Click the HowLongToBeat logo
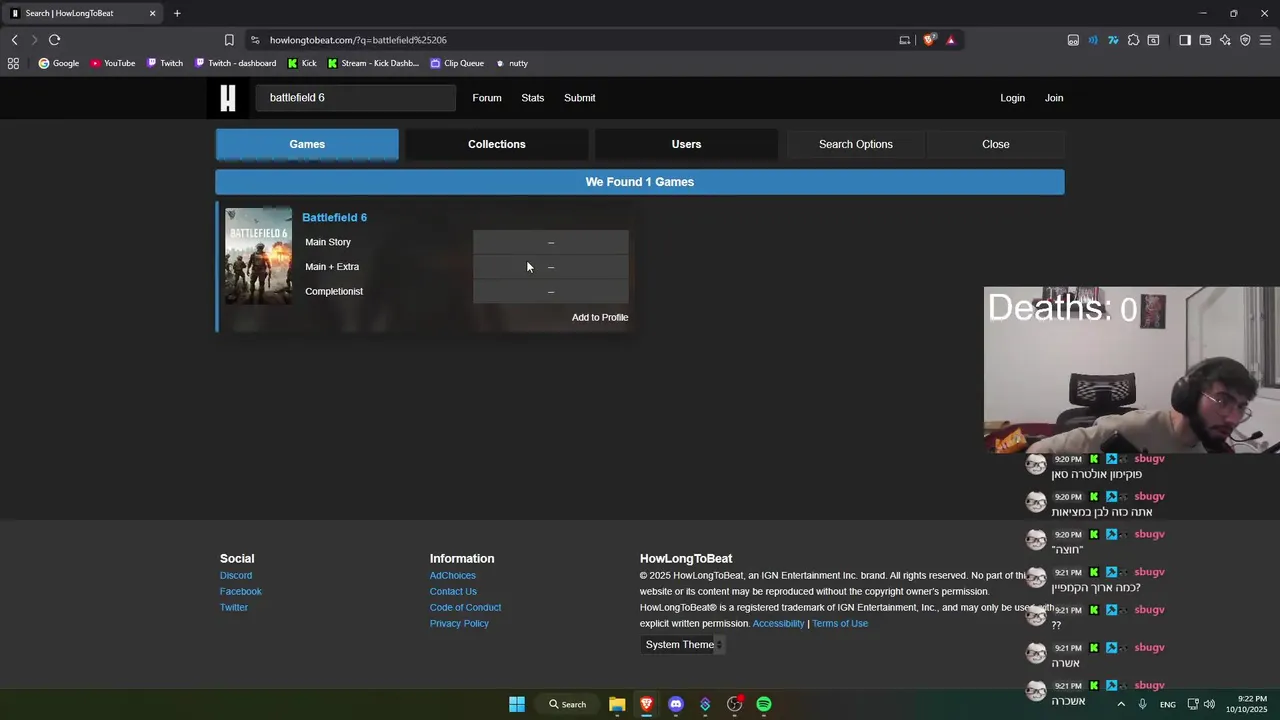This screenshot has height=720, width=1280. point(228,98)
